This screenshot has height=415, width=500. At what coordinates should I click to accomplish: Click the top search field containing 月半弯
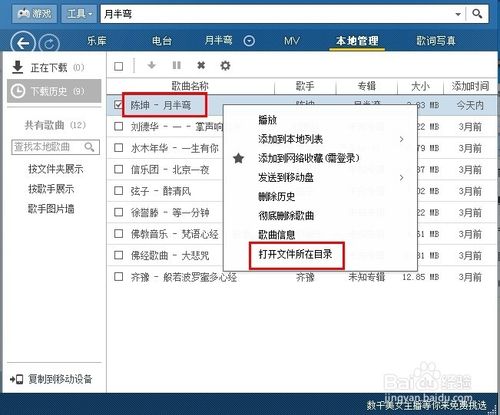point(277,14)
